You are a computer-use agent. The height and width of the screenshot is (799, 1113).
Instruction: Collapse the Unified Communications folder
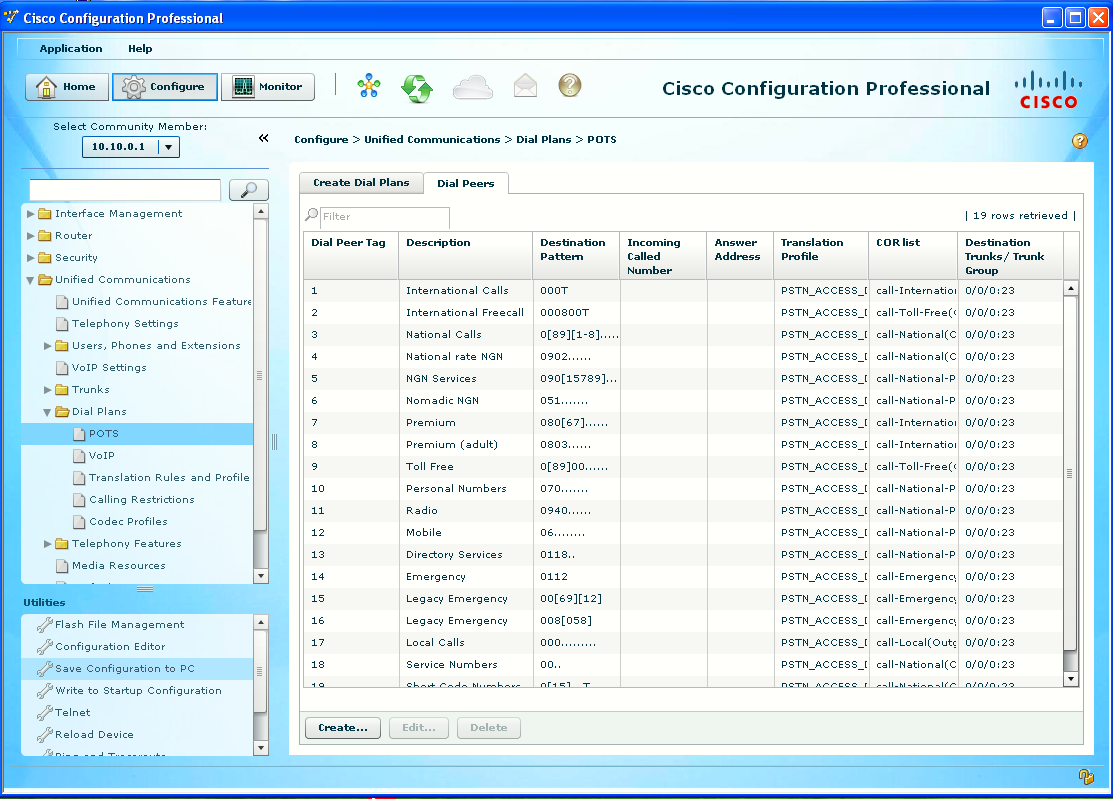pos(31,280)
